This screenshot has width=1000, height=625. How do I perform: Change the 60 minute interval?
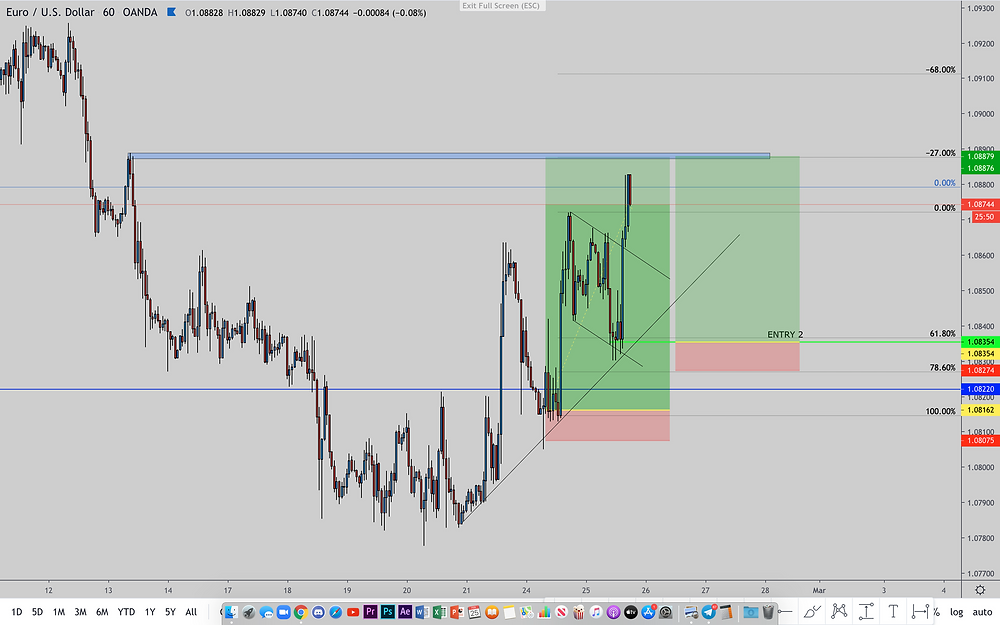pyautogui.click(x=108, y=12)
